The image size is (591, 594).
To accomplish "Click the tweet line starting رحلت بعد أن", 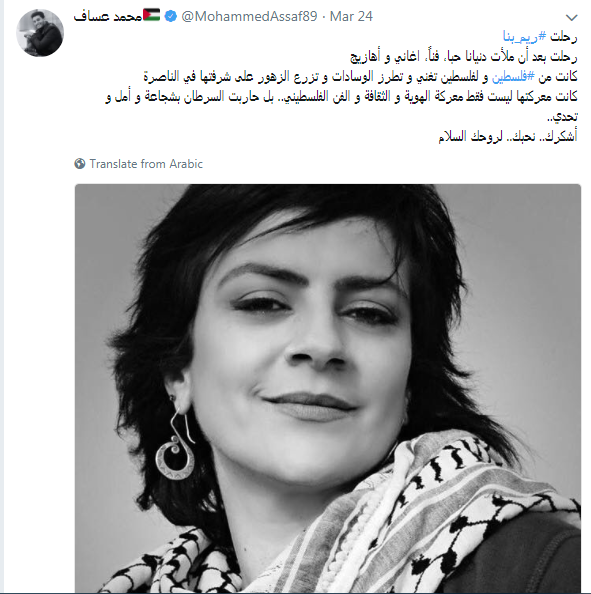I will coord(463,57).
